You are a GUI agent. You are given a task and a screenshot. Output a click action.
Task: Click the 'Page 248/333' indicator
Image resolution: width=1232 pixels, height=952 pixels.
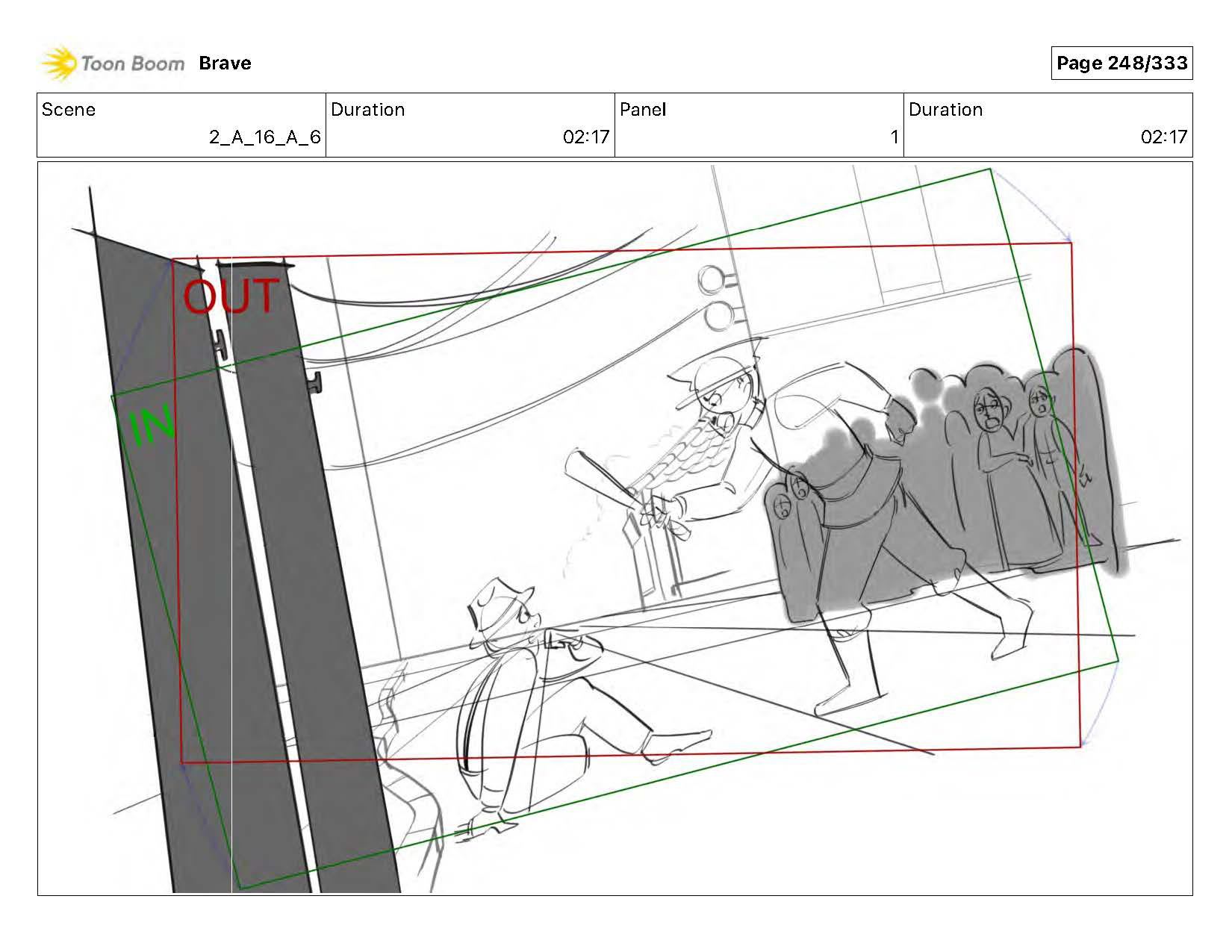(x=1121, y=63)
